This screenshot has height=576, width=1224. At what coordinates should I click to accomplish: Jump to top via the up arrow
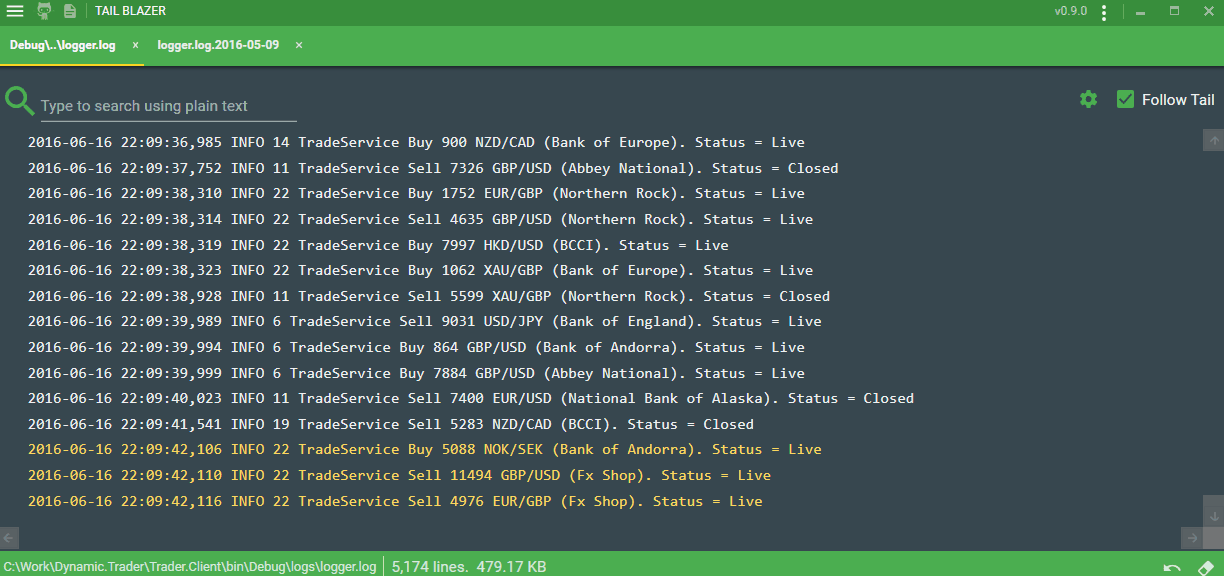pos(1213,142)
